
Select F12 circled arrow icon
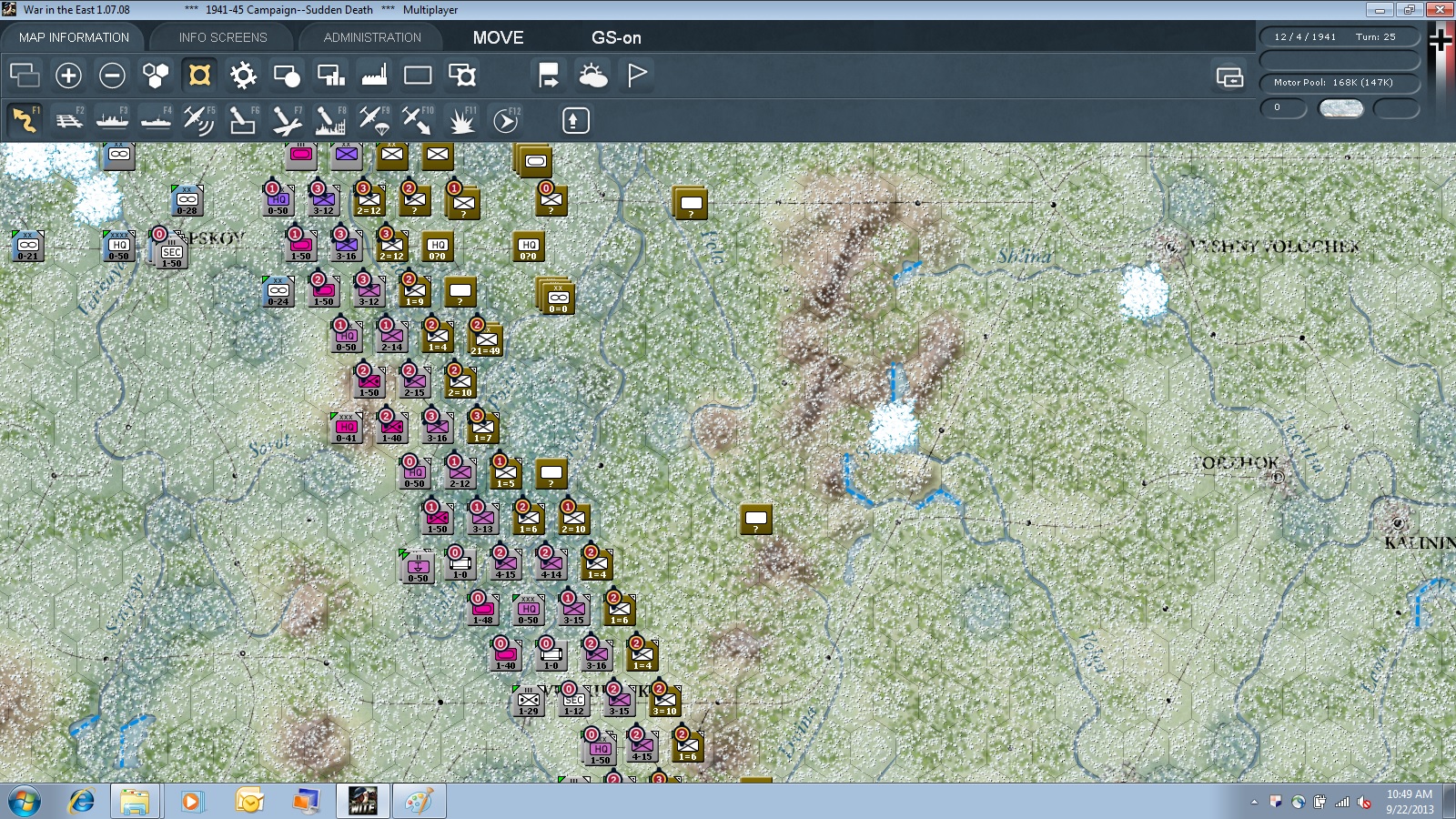tap(506, 120)
